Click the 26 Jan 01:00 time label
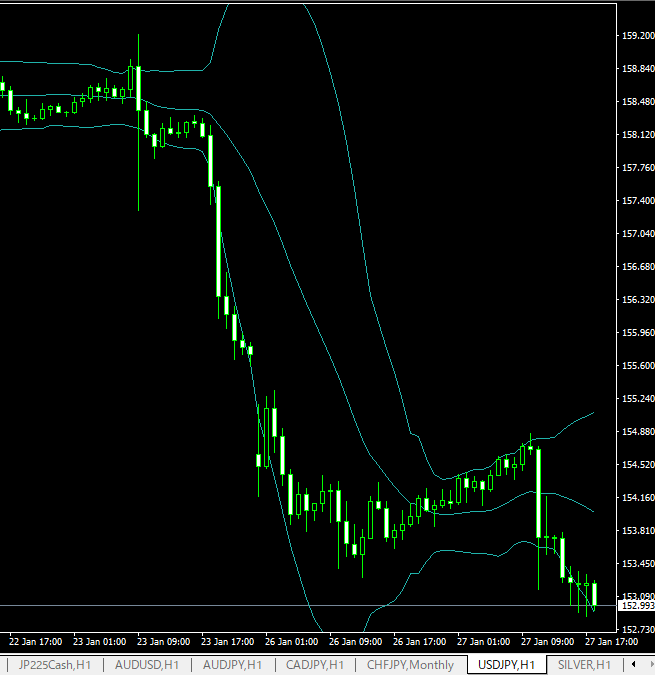The height and width of the screenshot is (675, 655). pyautogui.click(x=293, y=641)
